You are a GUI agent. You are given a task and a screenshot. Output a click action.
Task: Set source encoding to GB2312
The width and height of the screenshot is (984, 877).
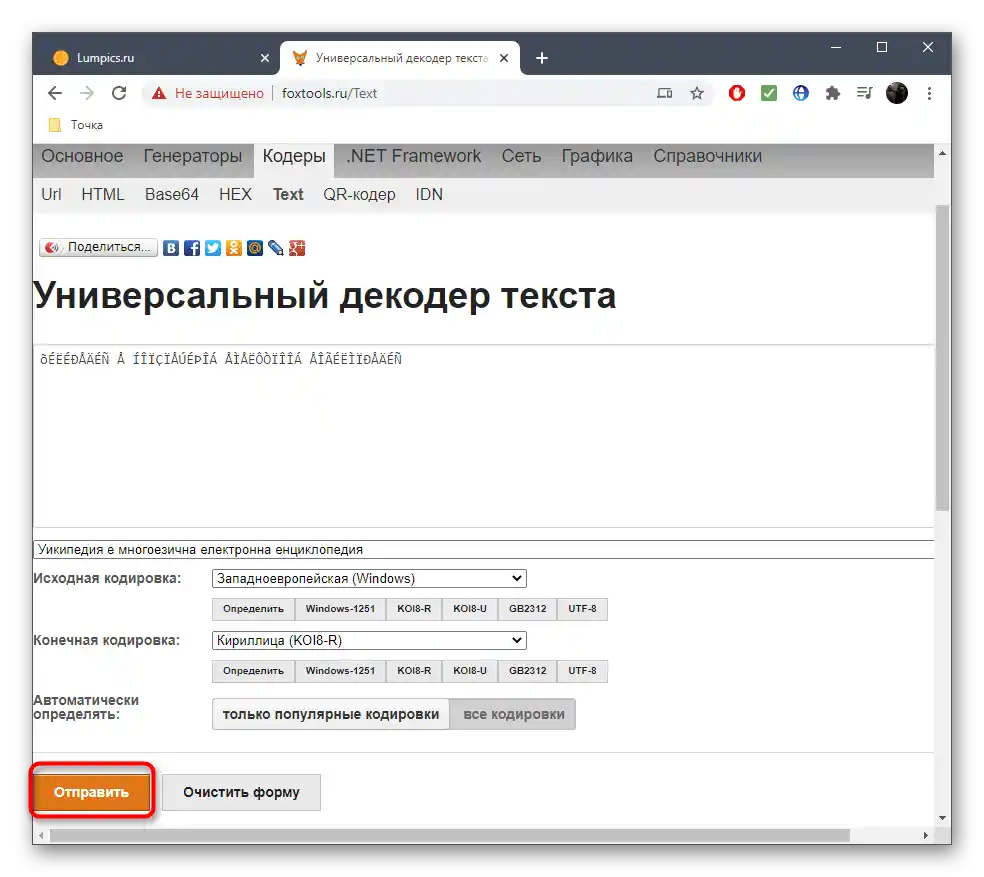tap(528, 609)
